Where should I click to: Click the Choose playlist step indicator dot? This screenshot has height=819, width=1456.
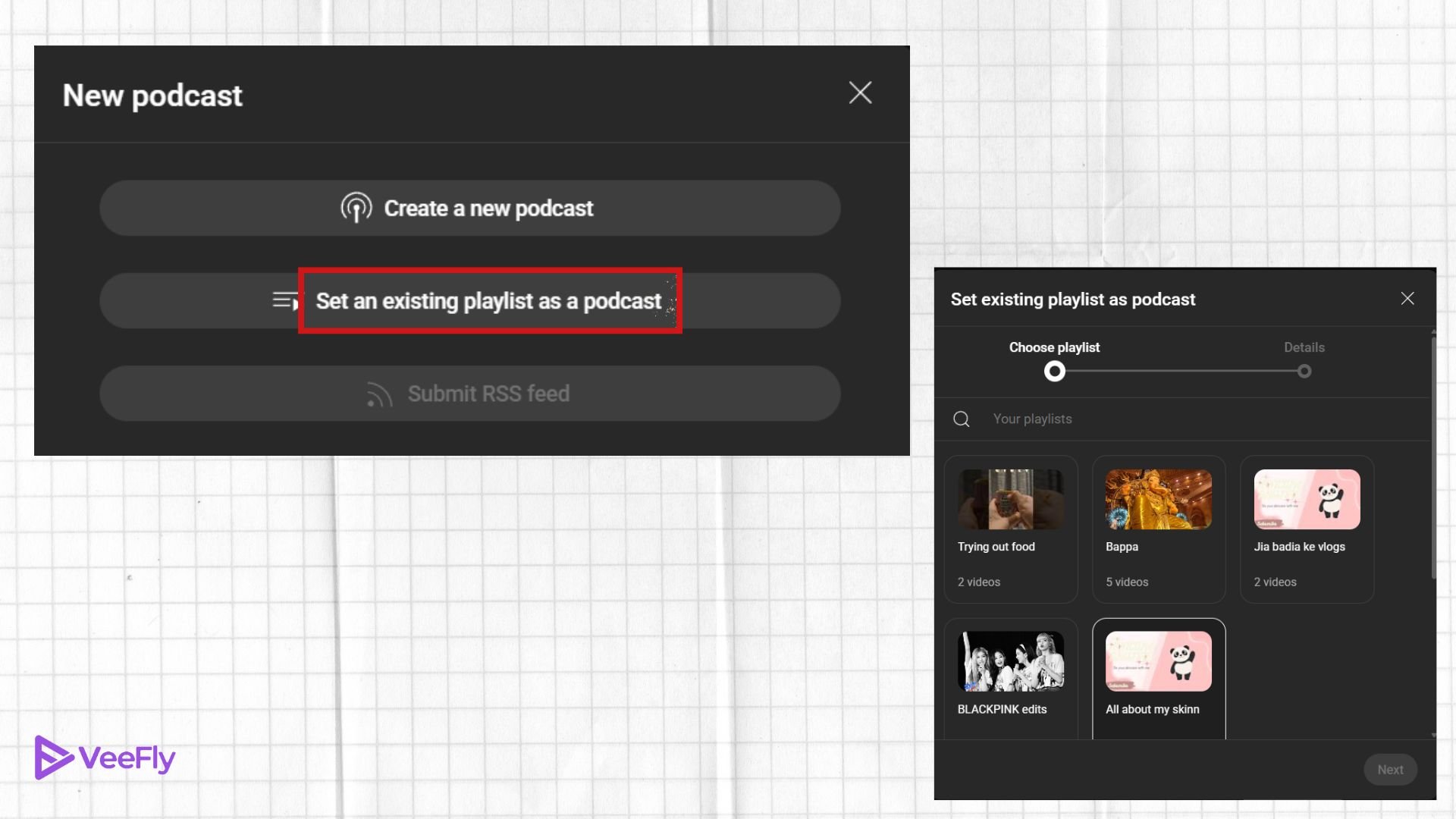1053,371
